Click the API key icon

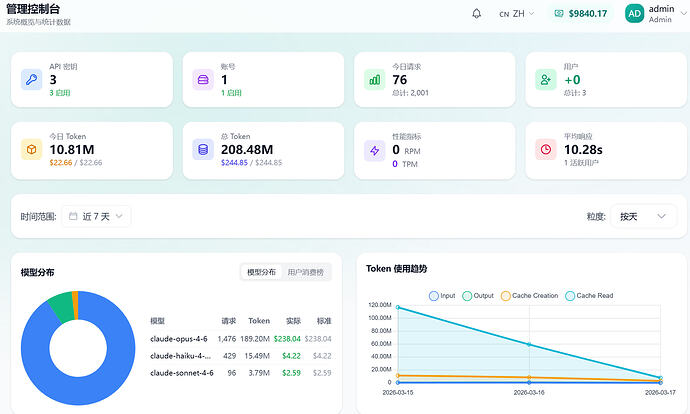pos(32,80)
